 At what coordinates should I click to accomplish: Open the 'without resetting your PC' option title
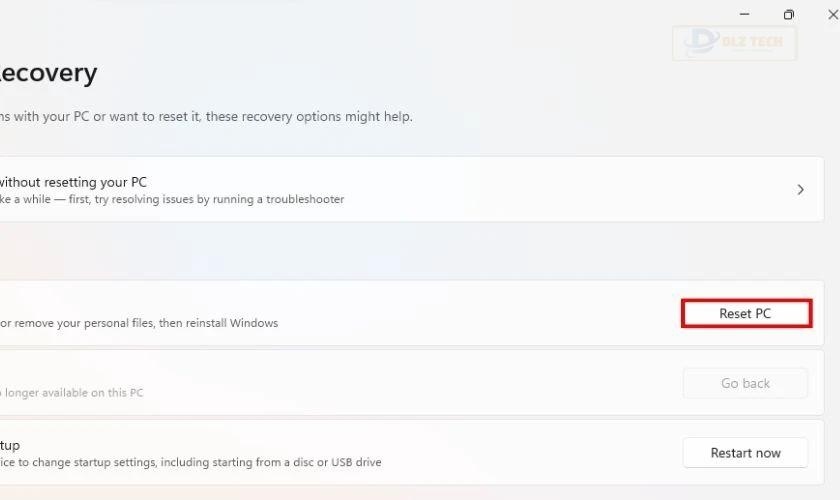pos(73,182)
